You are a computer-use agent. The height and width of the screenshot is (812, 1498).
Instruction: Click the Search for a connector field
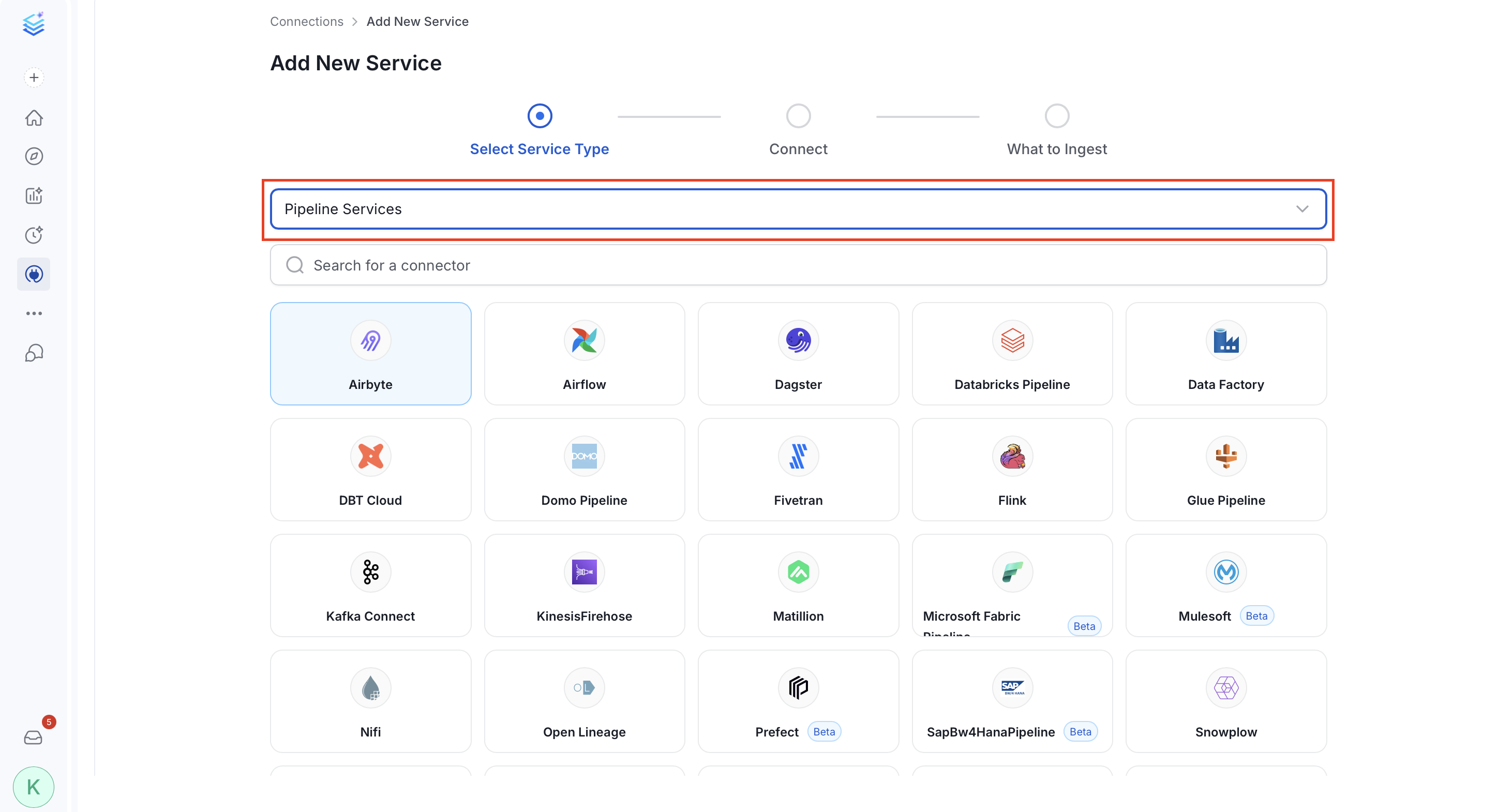[799, 265]
